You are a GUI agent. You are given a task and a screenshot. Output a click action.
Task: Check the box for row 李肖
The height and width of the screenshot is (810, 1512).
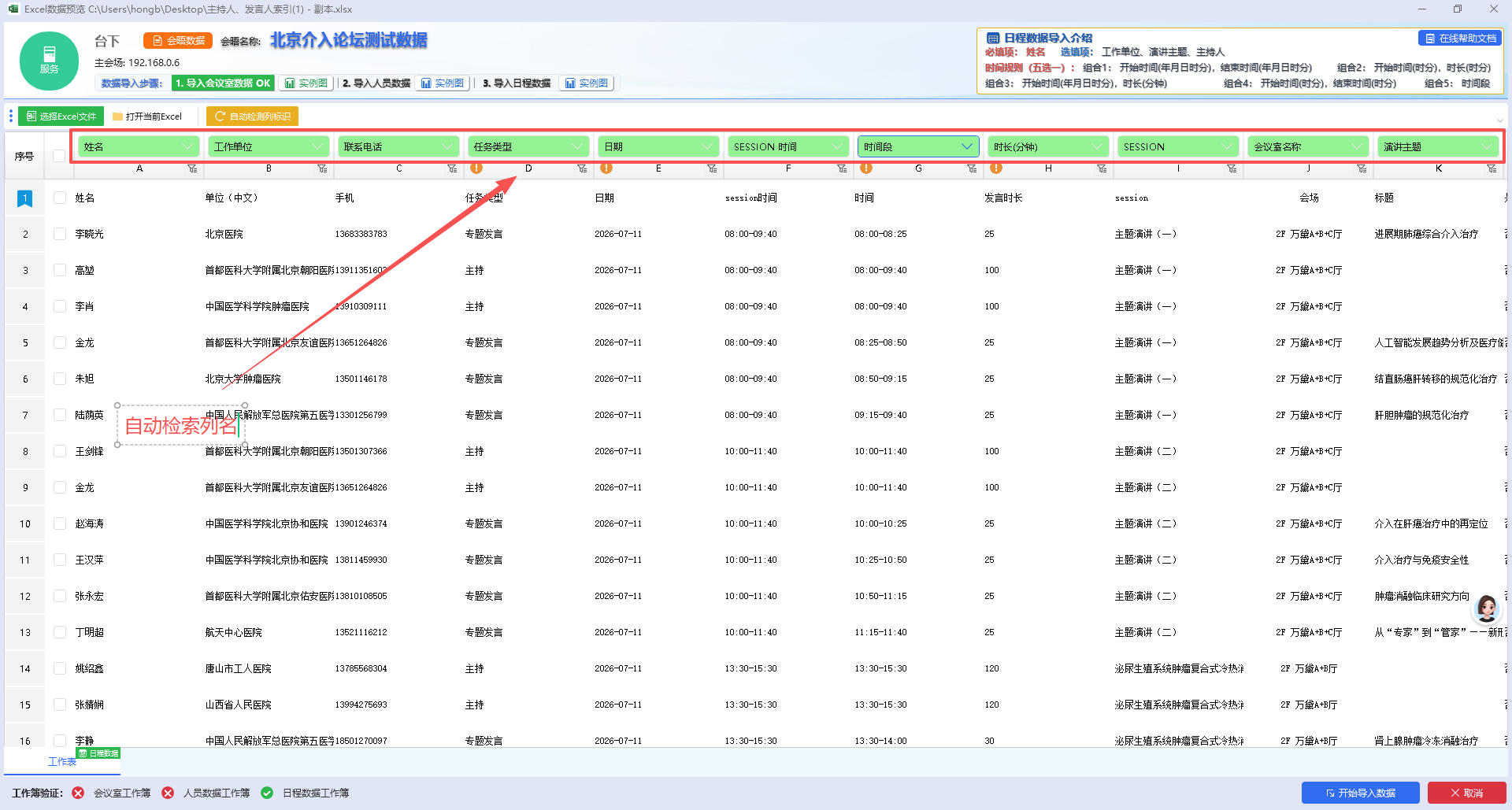pos(60,306)
